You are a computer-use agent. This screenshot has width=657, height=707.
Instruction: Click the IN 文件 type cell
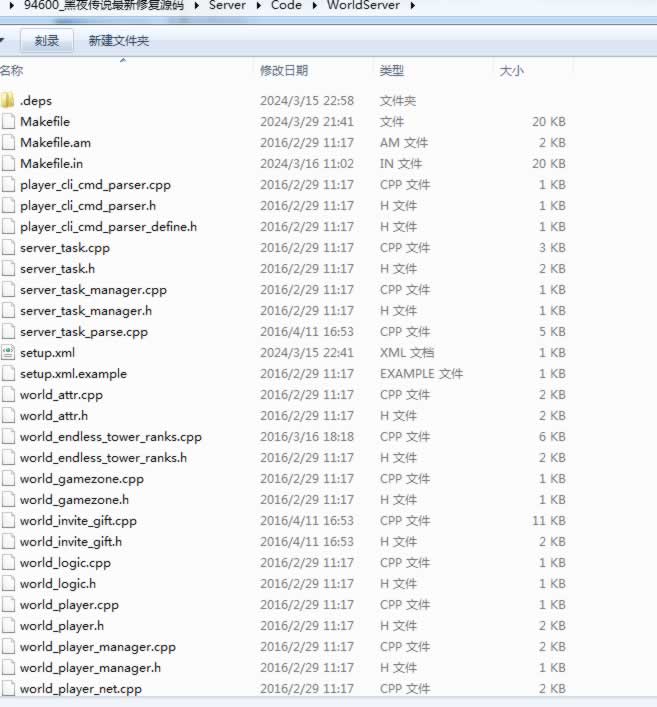pyautogui.click(x=400, y=164)
